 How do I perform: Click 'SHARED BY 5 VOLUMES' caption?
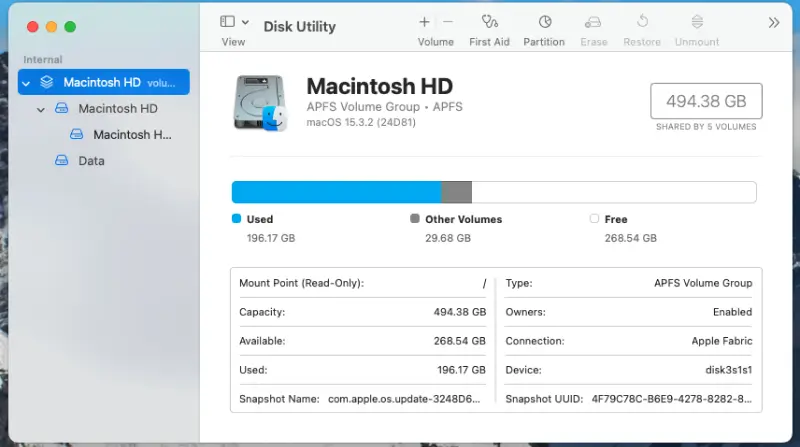[x=706, y=127]
